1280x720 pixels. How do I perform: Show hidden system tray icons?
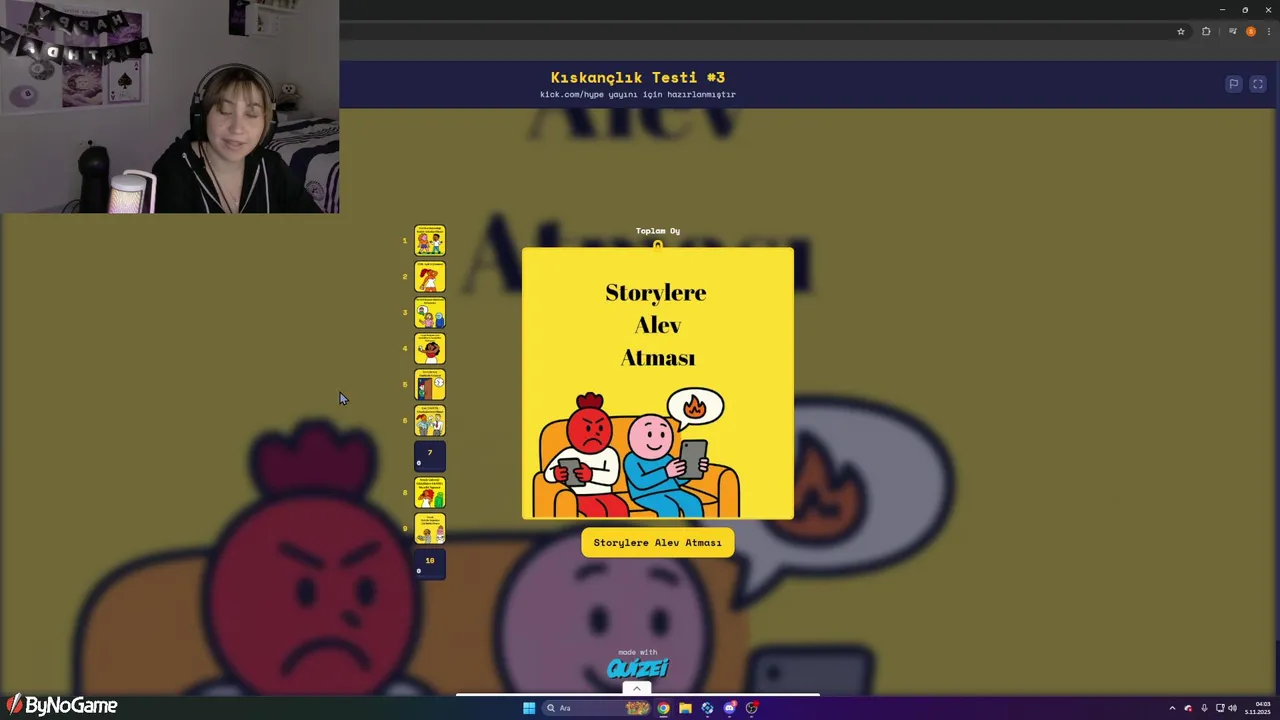[1172, 708]
